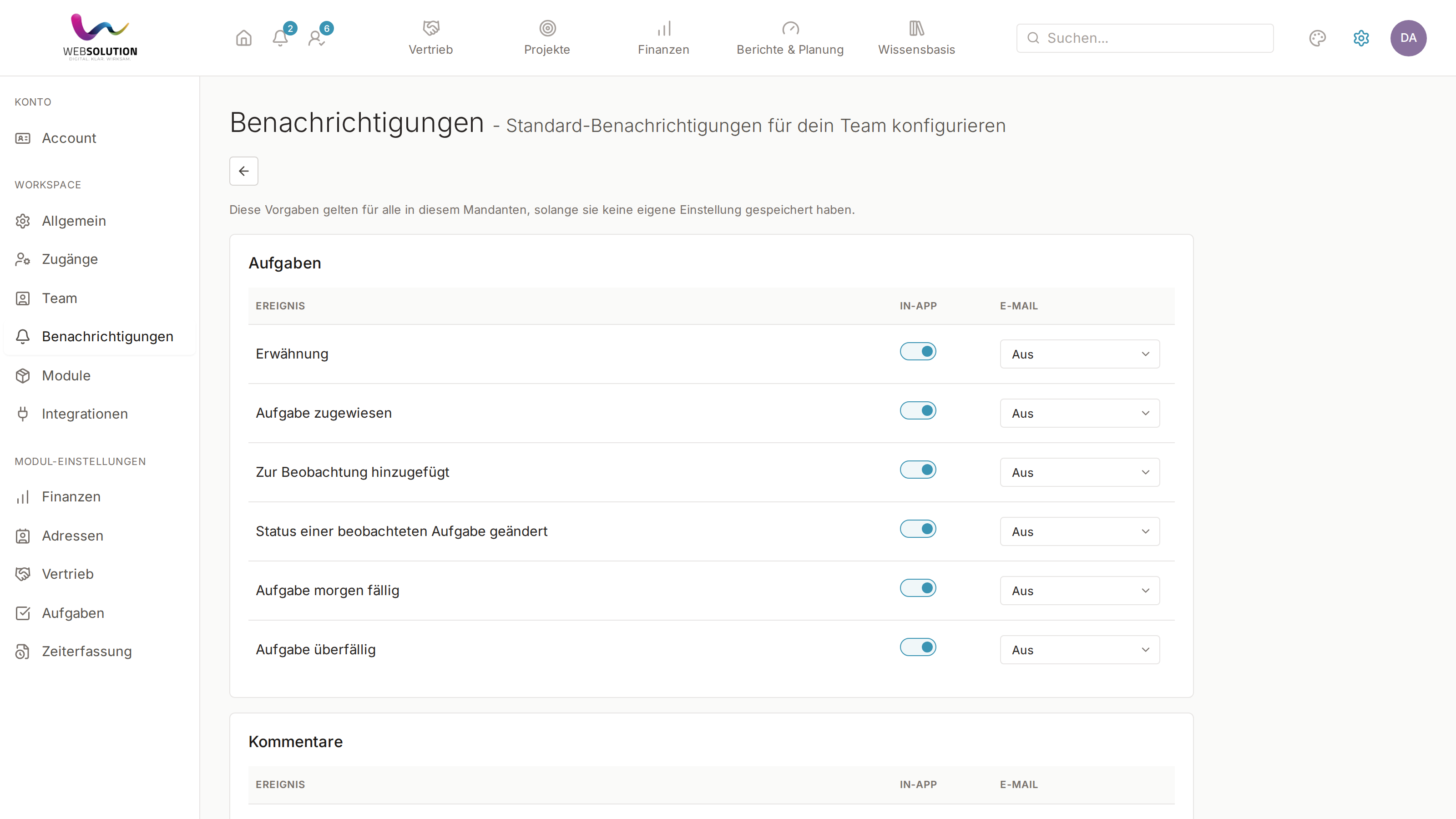Open Module label in sidebar
The width and height of the screenshot is (1456, 819).
point(66,376)
